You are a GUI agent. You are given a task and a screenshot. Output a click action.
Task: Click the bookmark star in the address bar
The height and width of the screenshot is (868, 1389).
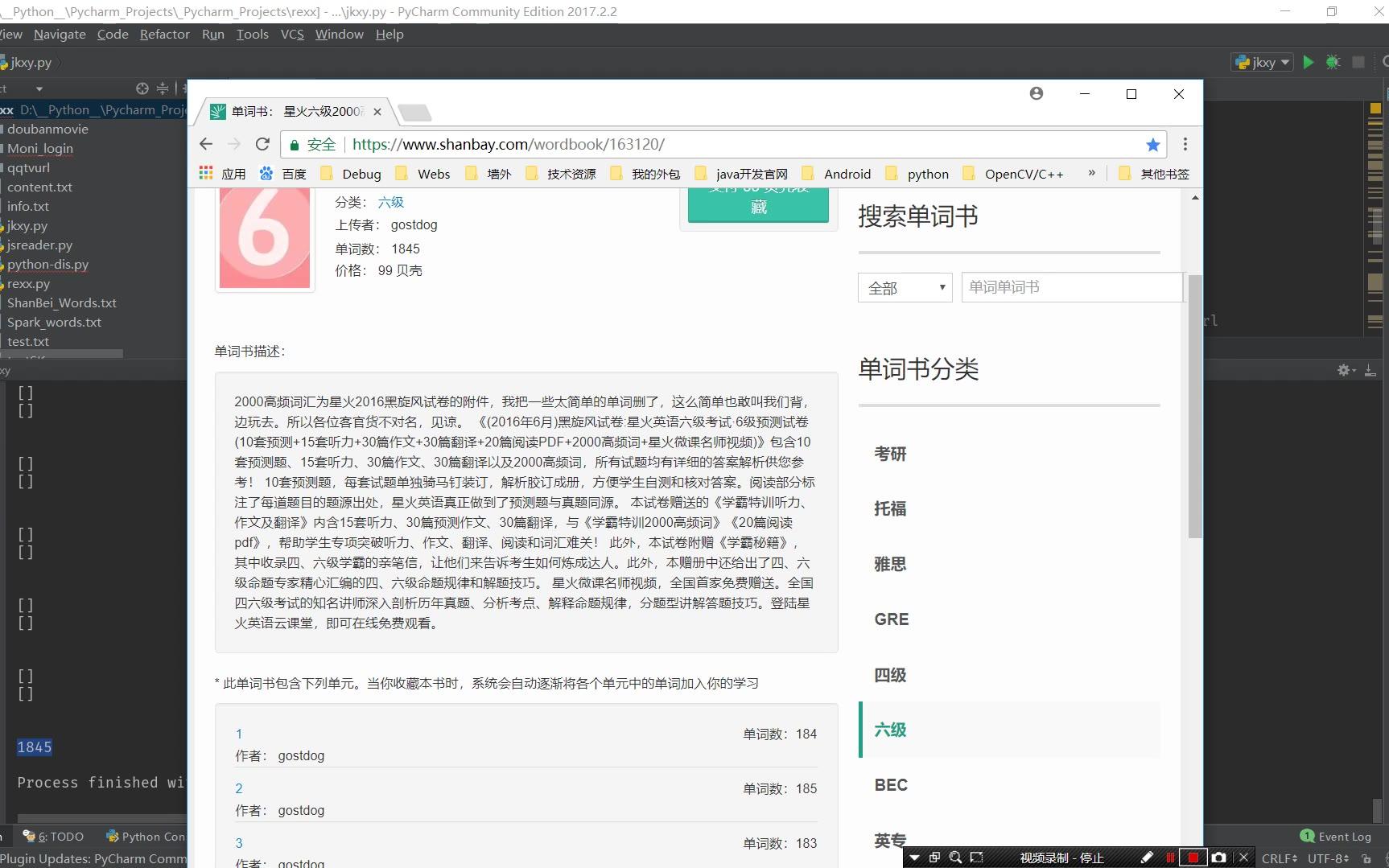pyautogui.click(x=1153, y=145)
